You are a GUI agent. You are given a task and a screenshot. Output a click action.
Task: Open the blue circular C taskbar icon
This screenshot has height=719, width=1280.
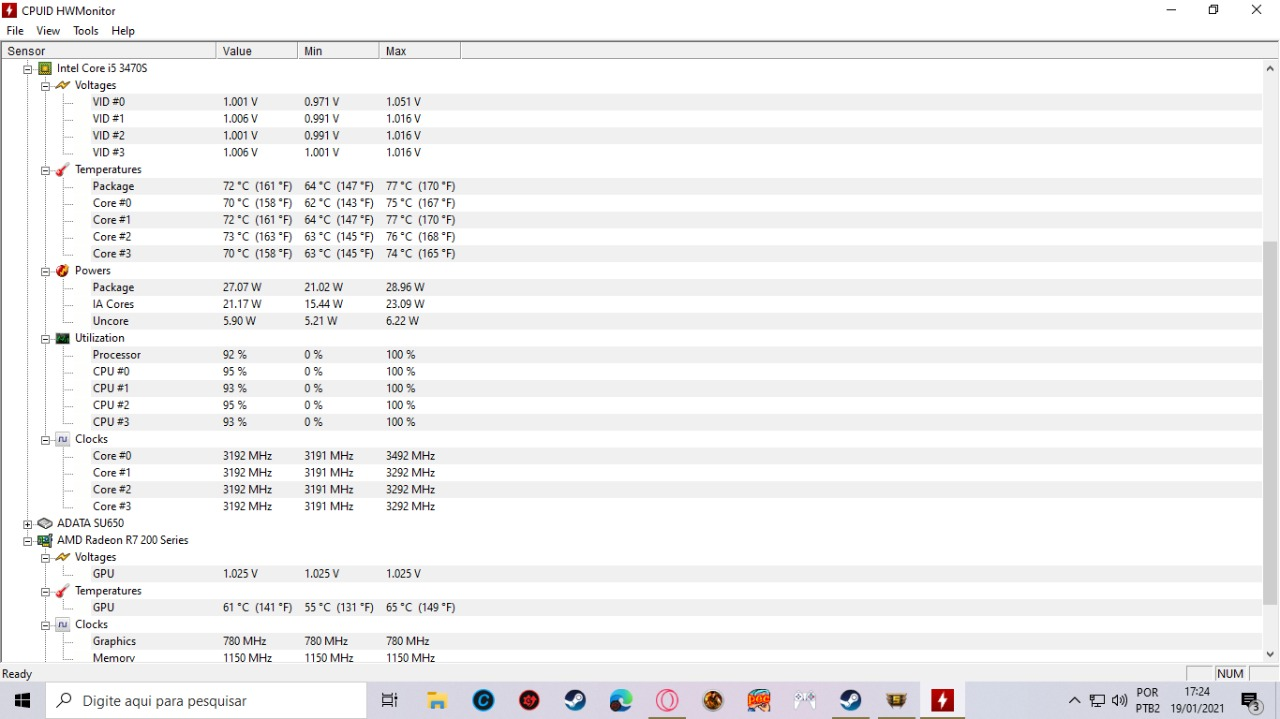point(483,701)
